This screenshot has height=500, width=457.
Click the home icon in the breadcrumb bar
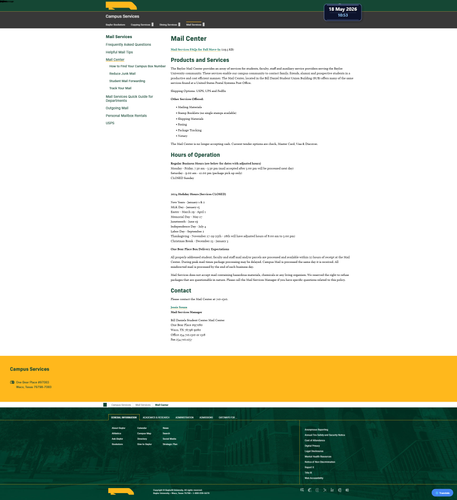105,405
